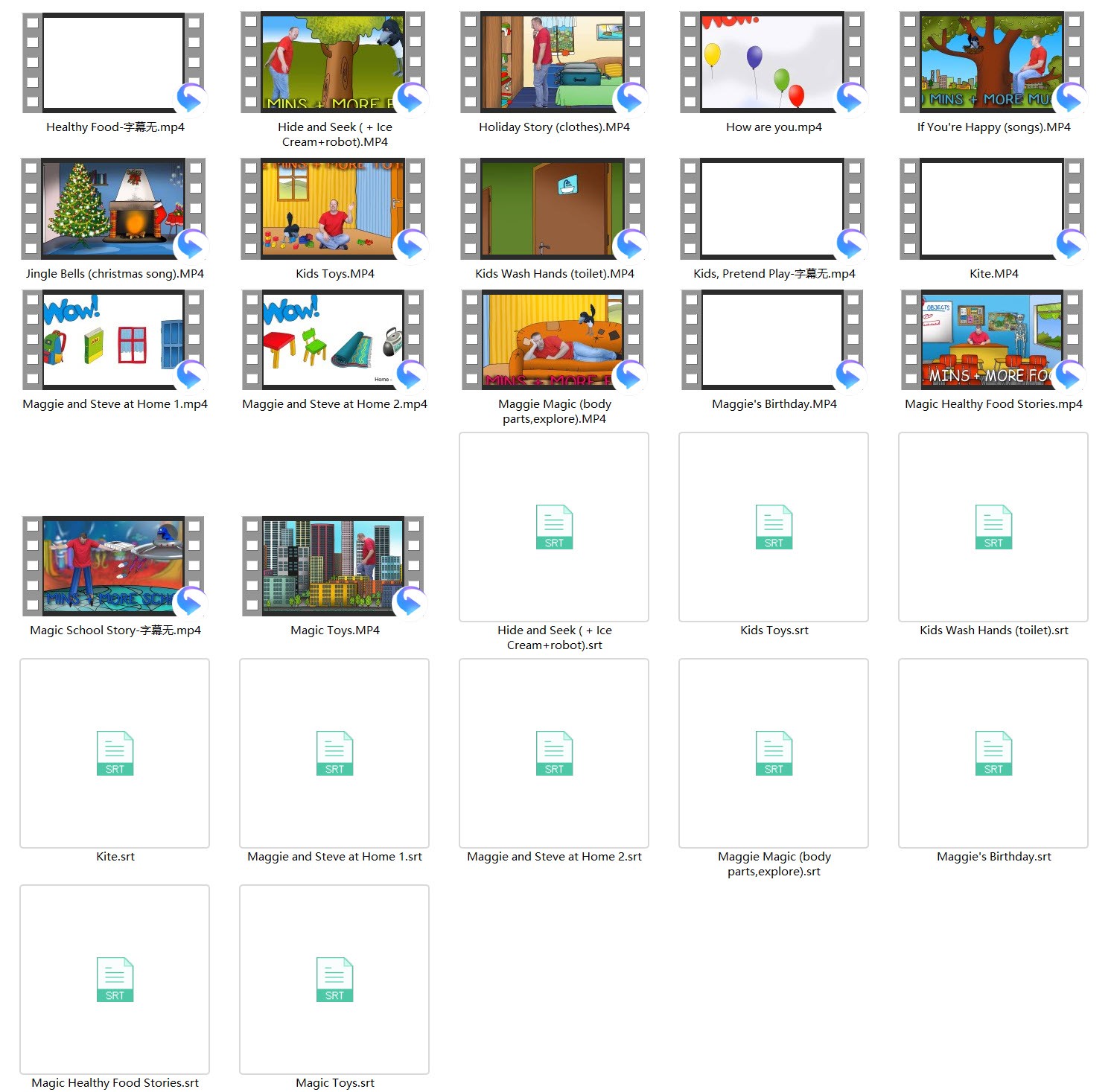
Task: Select the How are you.mp4 balloon thumbnail
Action: 772,63
